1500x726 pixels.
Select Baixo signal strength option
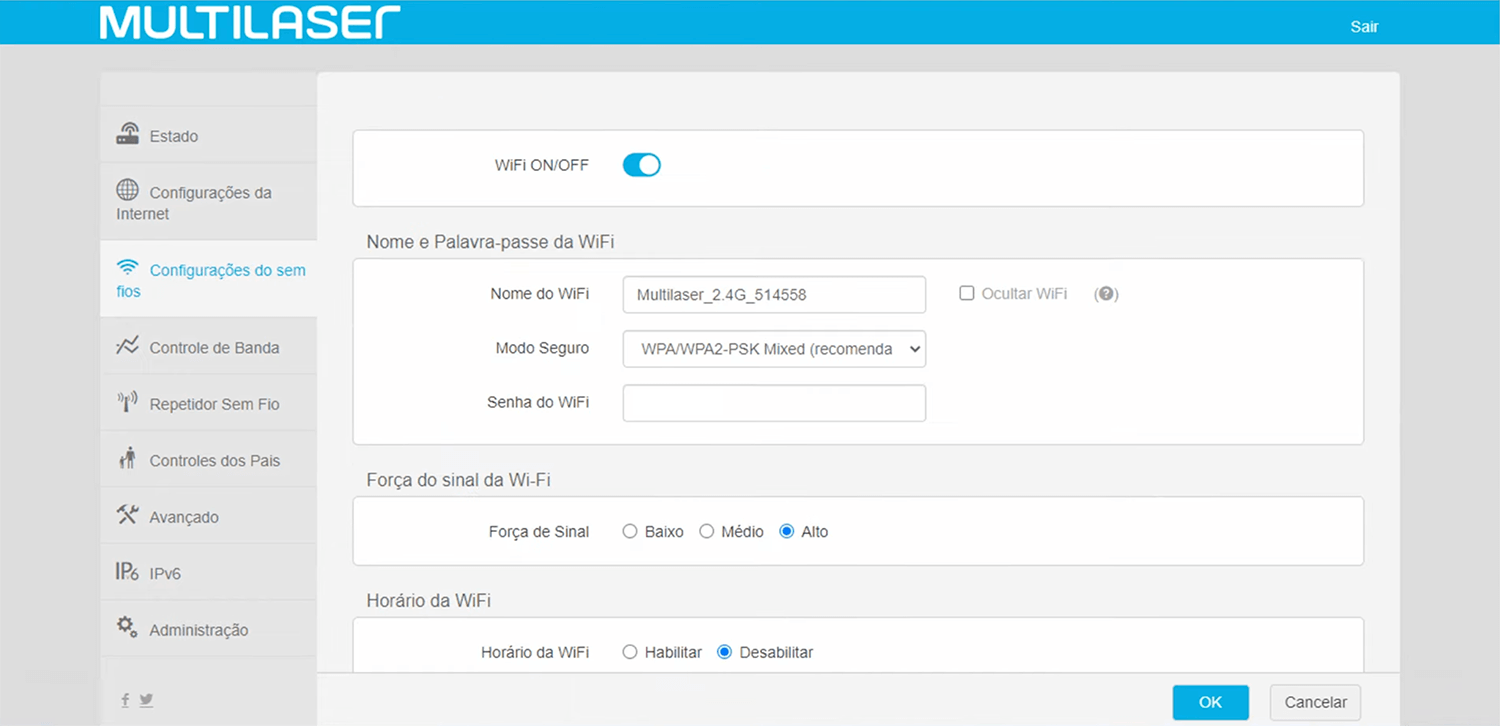point(630,532)
